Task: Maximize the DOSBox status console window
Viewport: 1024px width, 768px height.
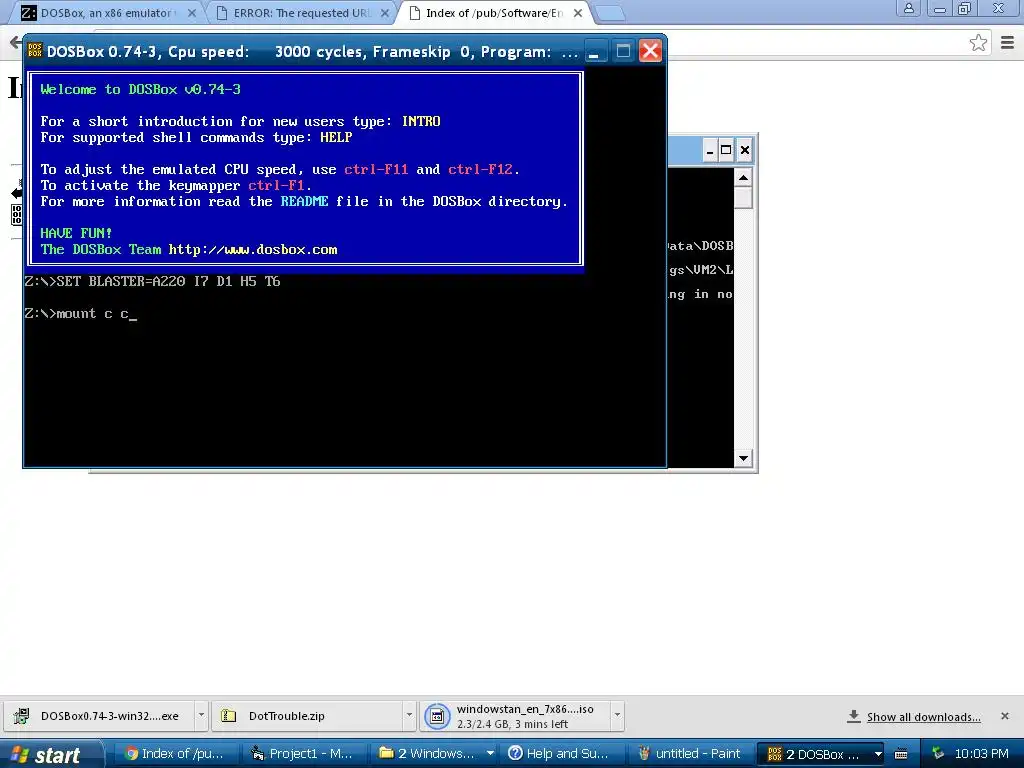Action: click(x=726, y=150)
